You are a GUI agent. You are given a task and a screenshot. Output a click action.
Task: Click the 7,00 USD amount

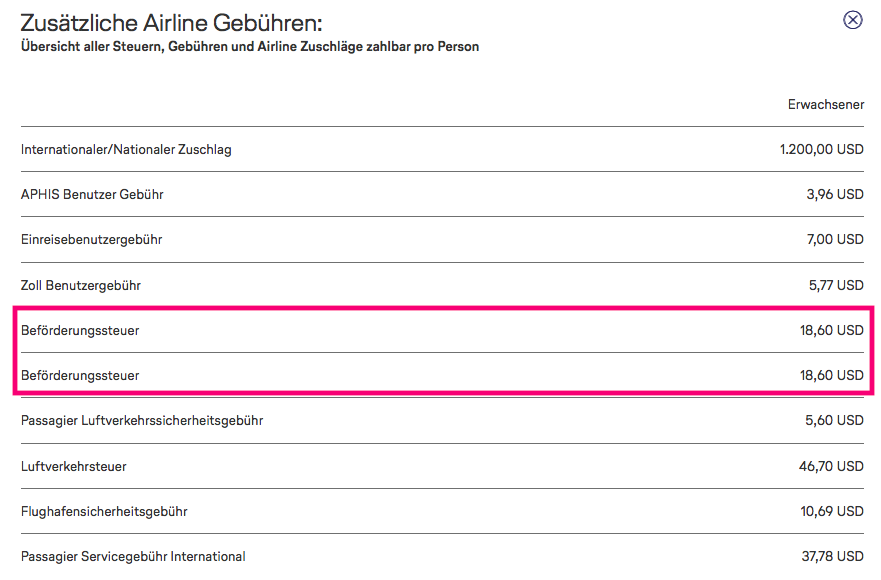835,240
